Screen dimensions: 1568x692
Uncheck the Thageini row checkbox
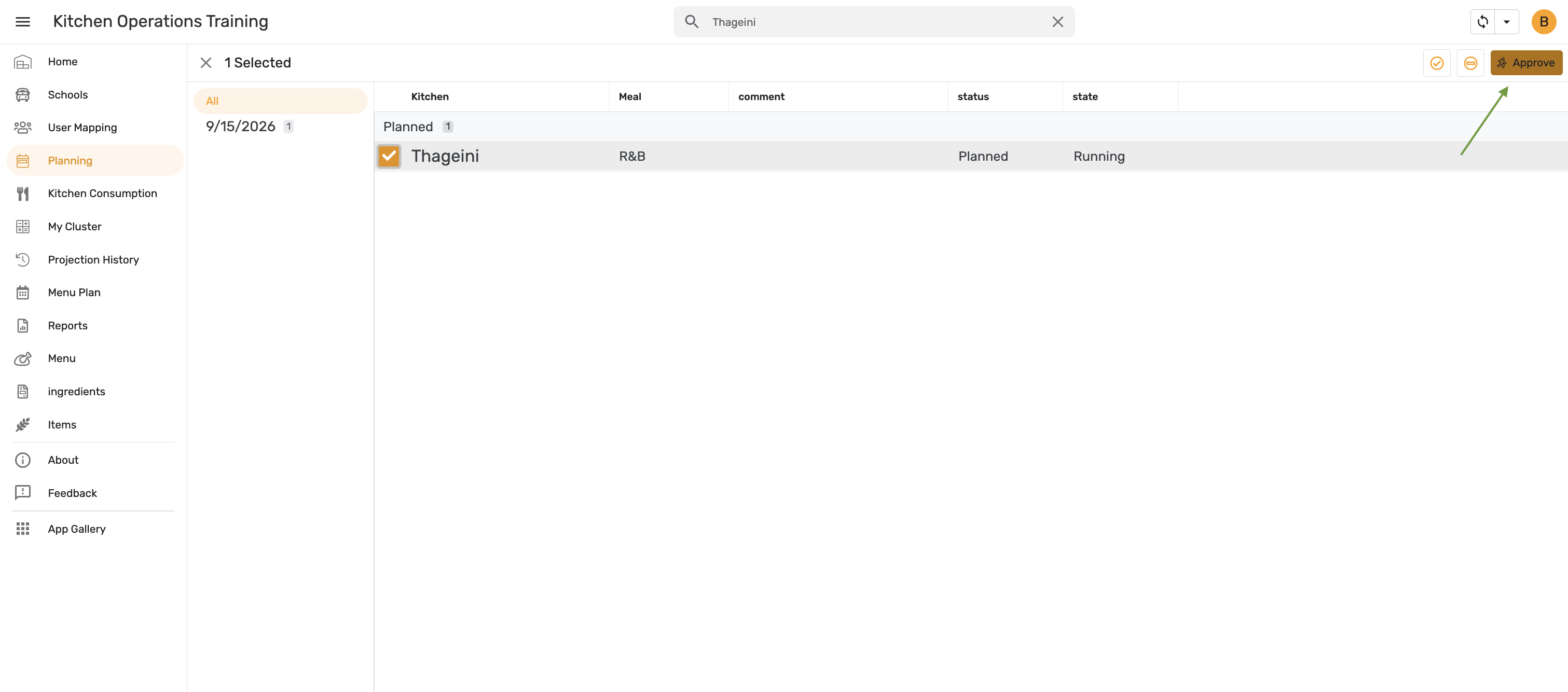pos(388,156)
